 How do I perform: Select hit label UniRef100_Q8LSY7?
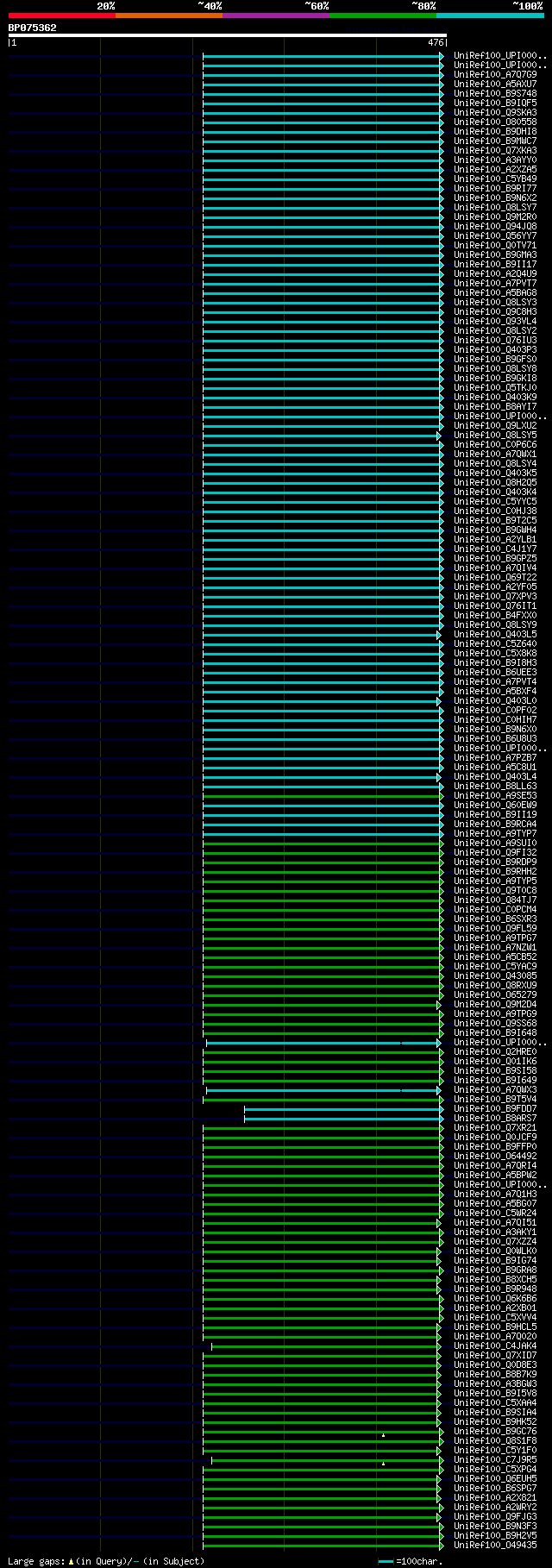click(x=495, y=208)
